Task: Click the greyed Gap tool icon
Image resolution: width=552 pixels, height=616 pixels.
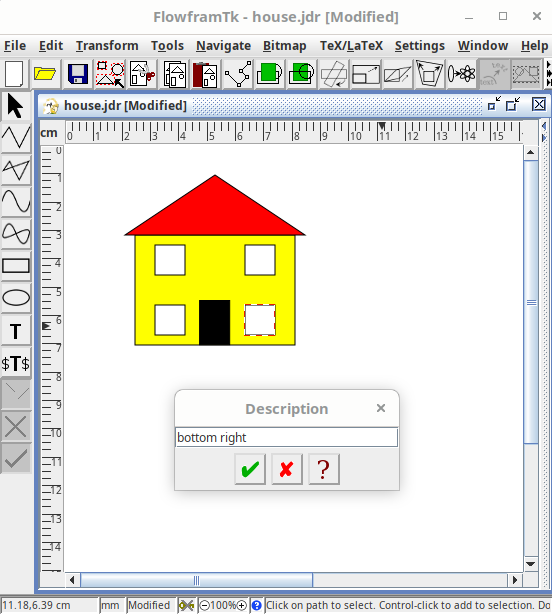Action: (x=16, y=394)
